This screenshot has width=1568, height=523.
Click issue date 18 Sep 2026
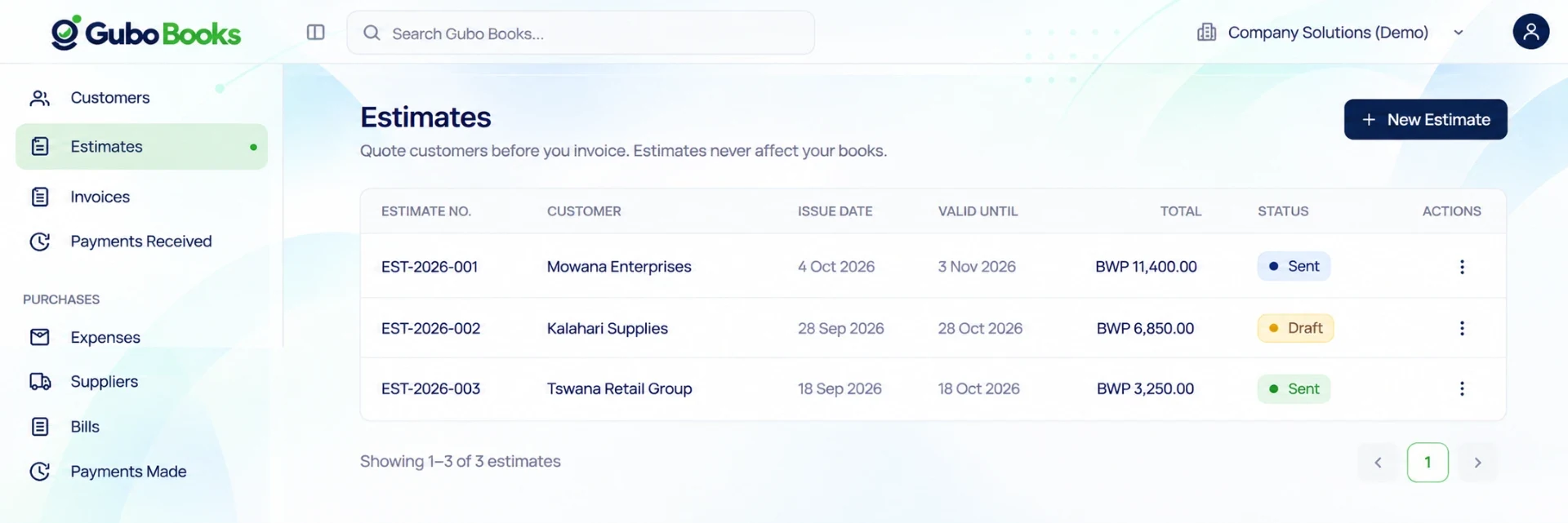(840, 389)
